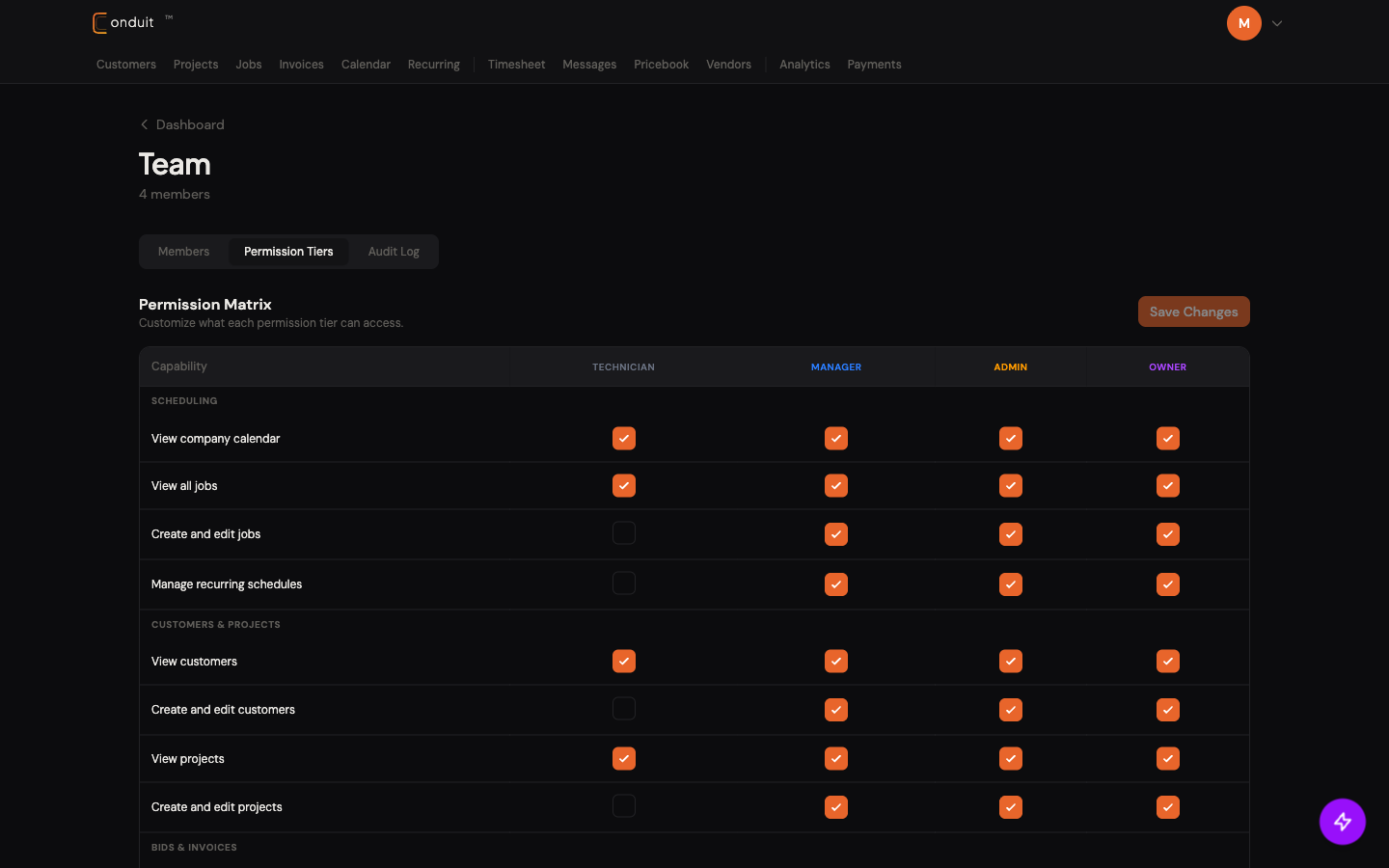Click the OWNER column header

(x=1167, y=367)
